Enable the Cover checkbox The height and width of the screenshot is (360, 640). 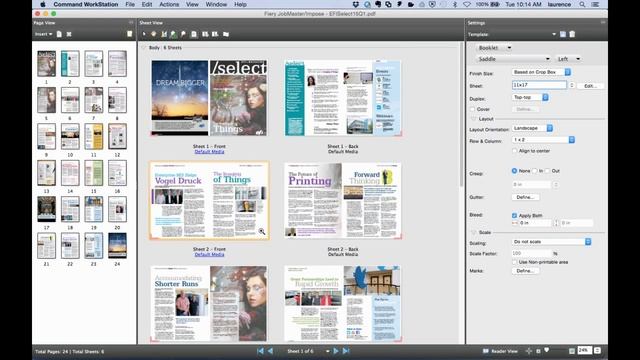[x=473, y=109]
